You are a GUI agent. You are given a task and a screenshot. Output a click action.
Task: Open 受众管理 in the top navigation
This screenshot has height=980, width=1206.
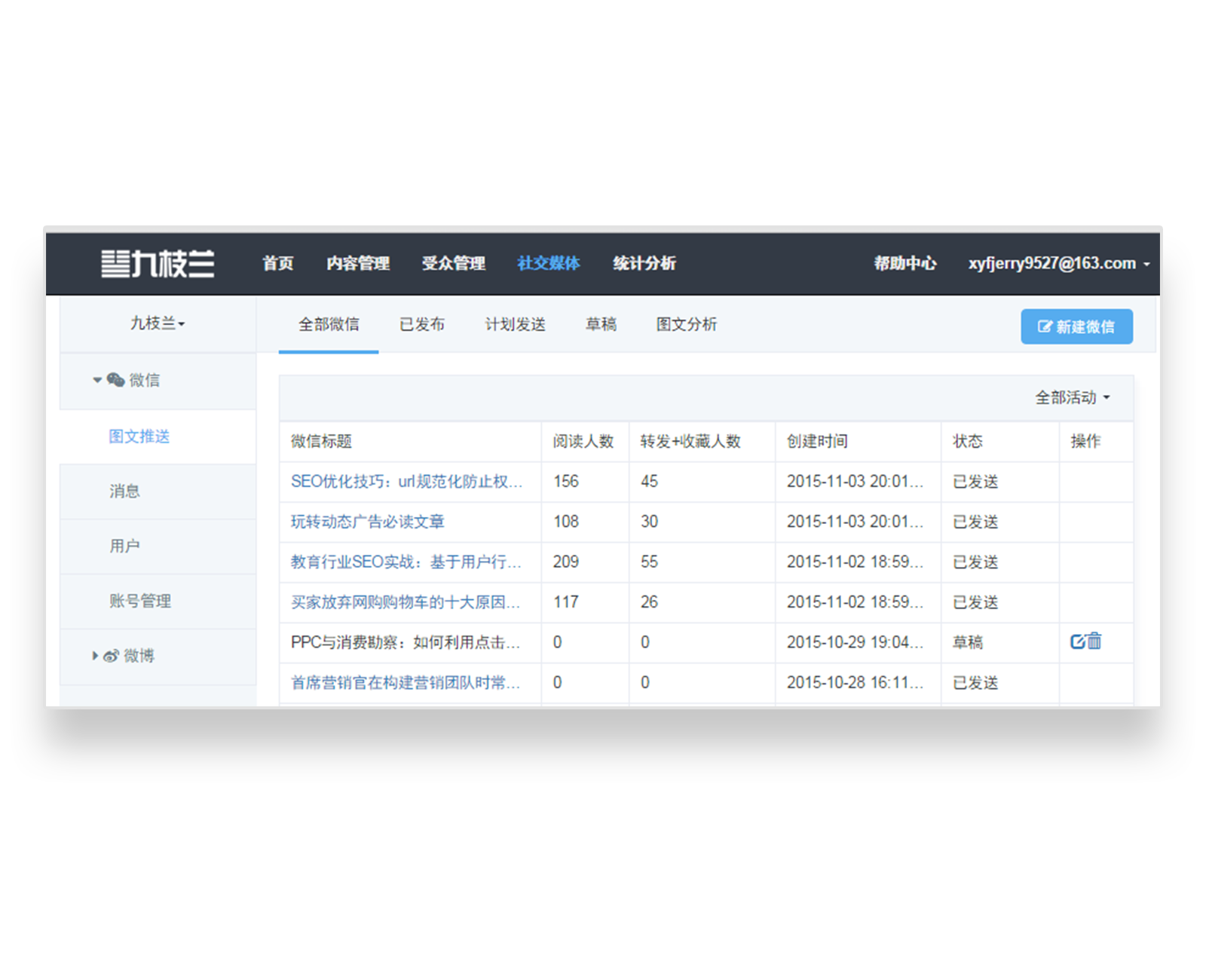pyautogui.click(x=453, y=263)
